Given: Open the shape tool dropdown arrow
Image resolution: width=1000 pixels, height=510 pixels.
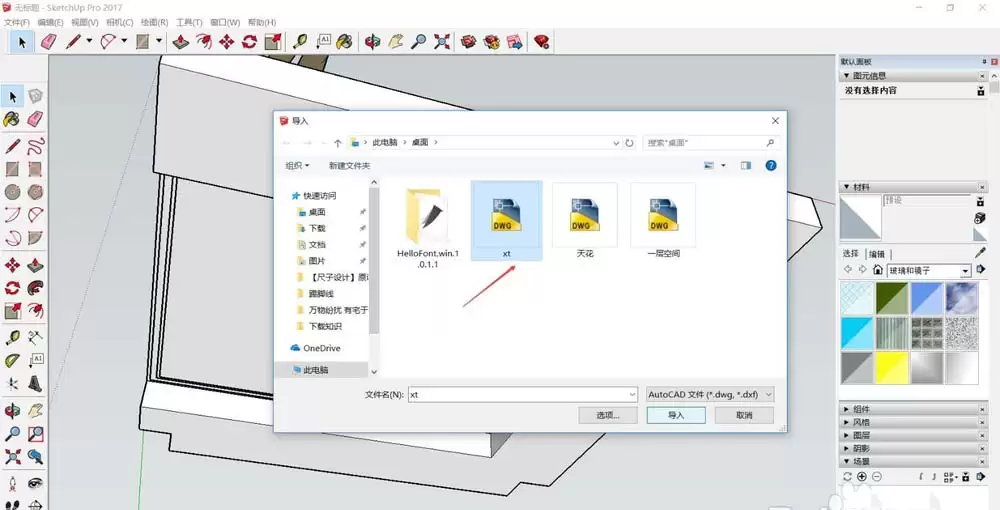Looking at the screenshot, I should pos(159,41).
